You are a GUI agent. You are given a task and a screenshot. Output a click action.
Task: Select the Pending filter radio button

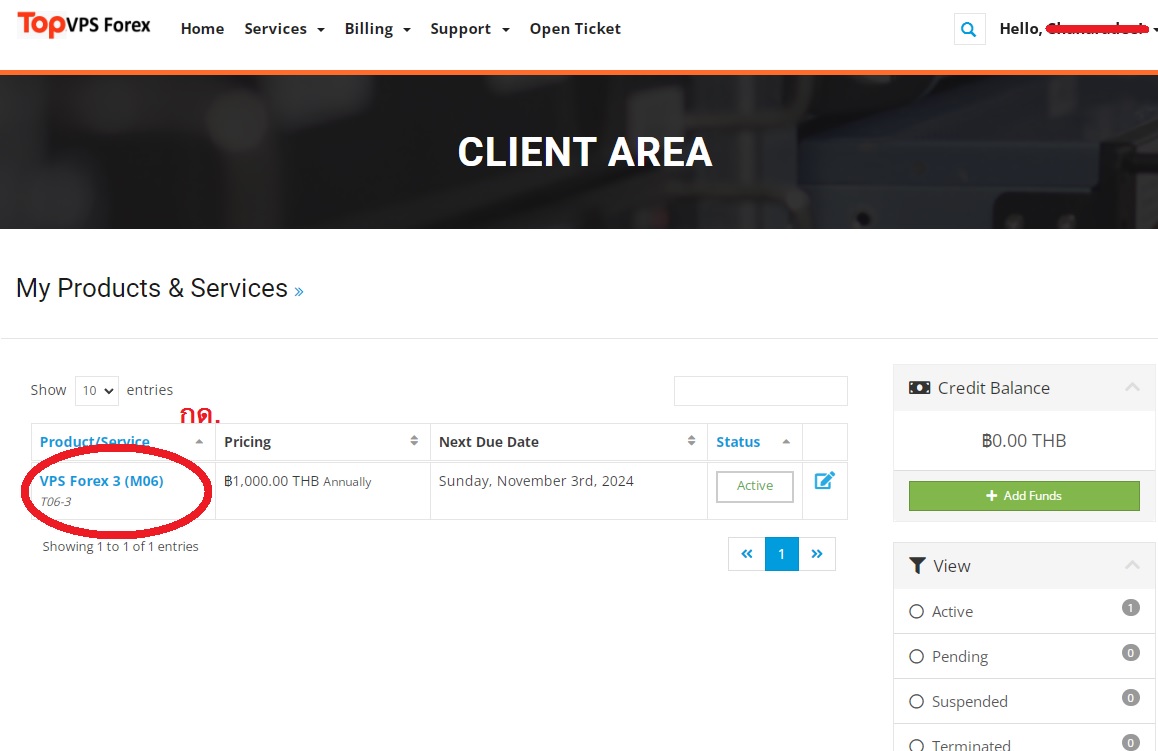(x=917, y=656)
